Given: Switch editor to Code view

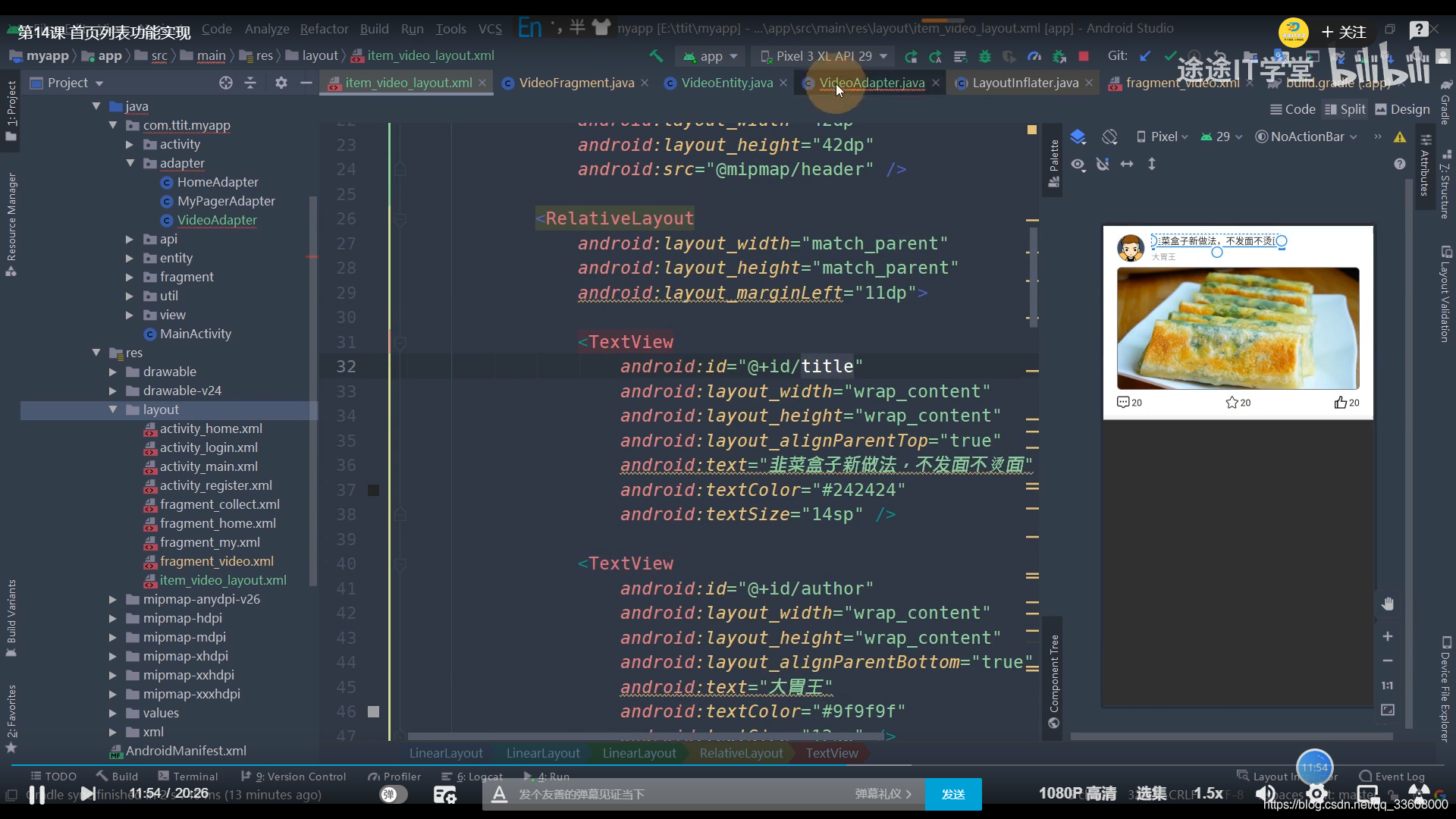Looking at the screenshot, I should coord(1292,109).
